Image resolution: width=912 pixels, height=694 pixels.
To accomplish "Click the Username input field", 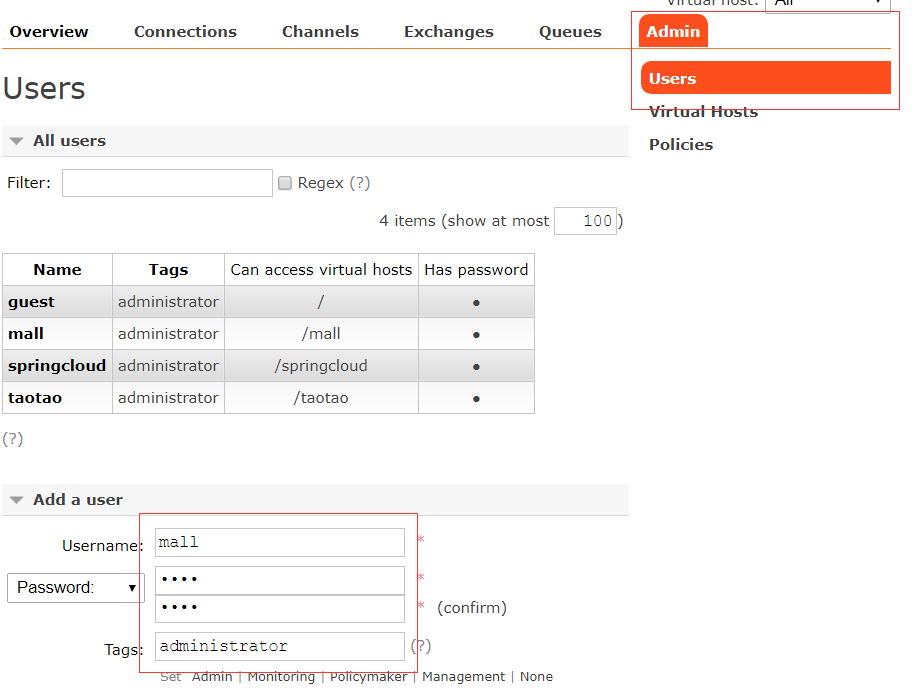I will pos(280,543).
